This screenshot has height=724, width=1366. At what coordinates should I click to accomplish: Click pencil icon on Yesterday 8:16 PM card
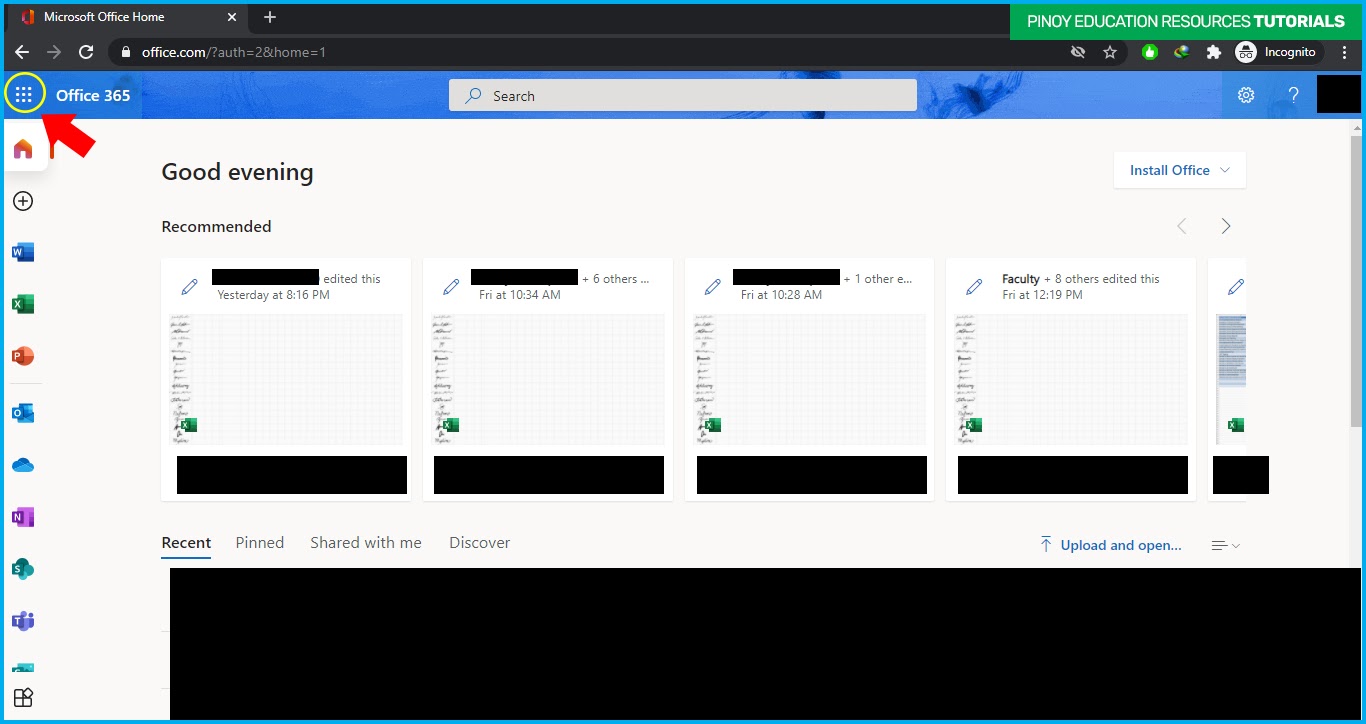point(189,287)
